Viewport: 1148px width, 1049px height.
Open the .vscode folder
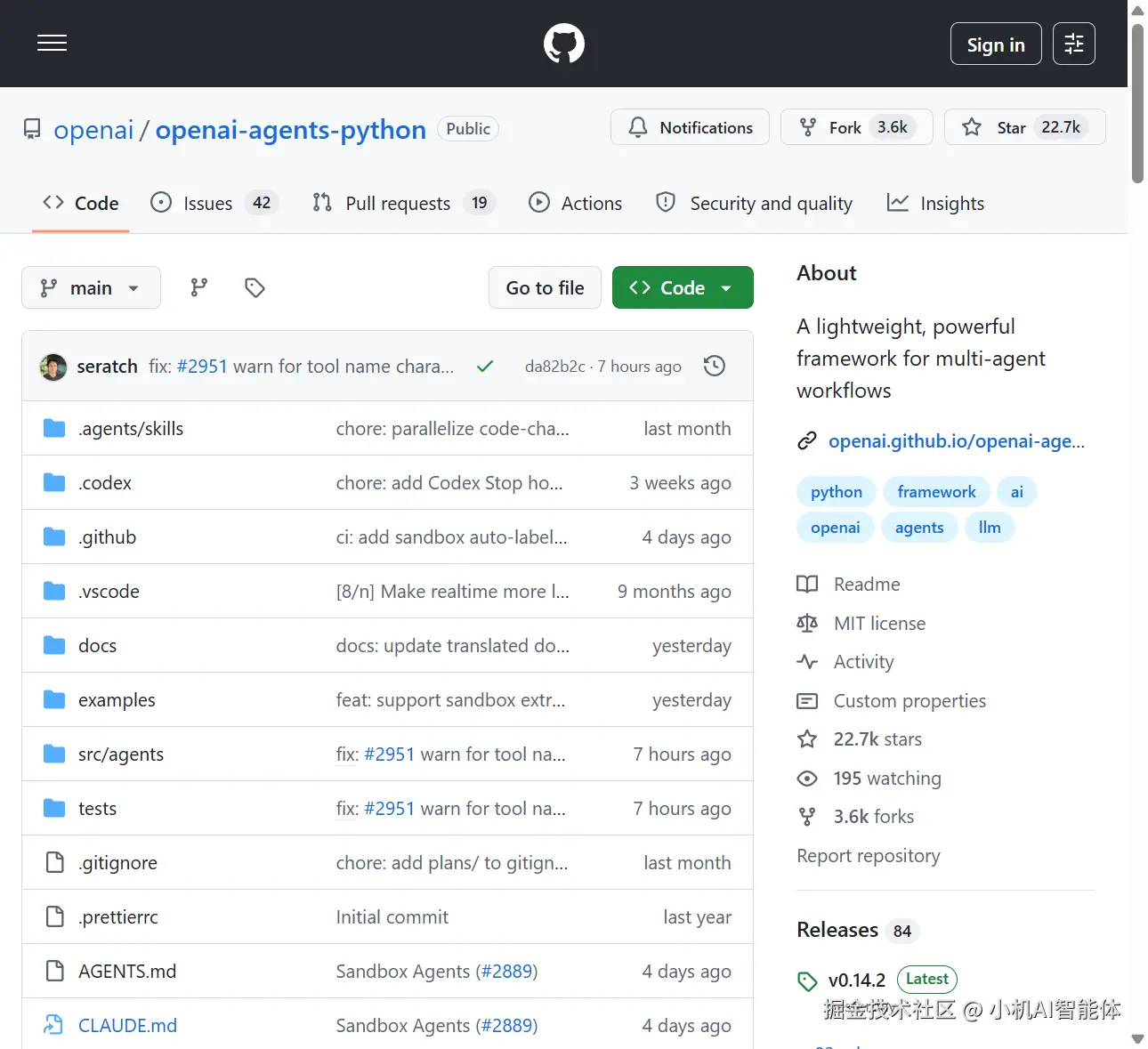[109, 591]
